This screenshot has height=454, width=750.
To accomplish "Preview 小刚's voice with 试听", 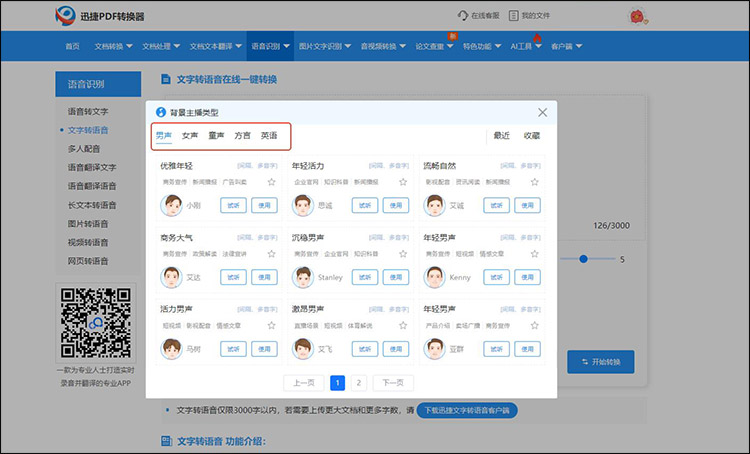I will (x=233, y=205).
